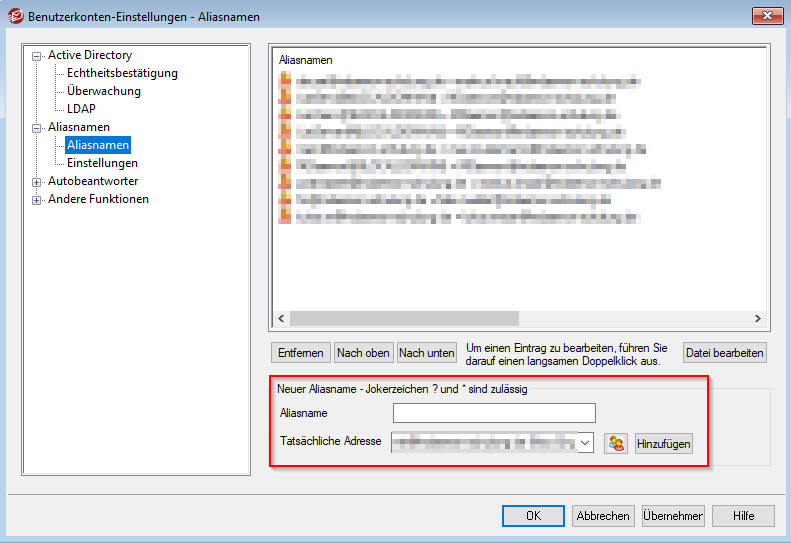The image size is (791, 543).
Task: Confirm the dialog with OK
Action: pos(534,516)
